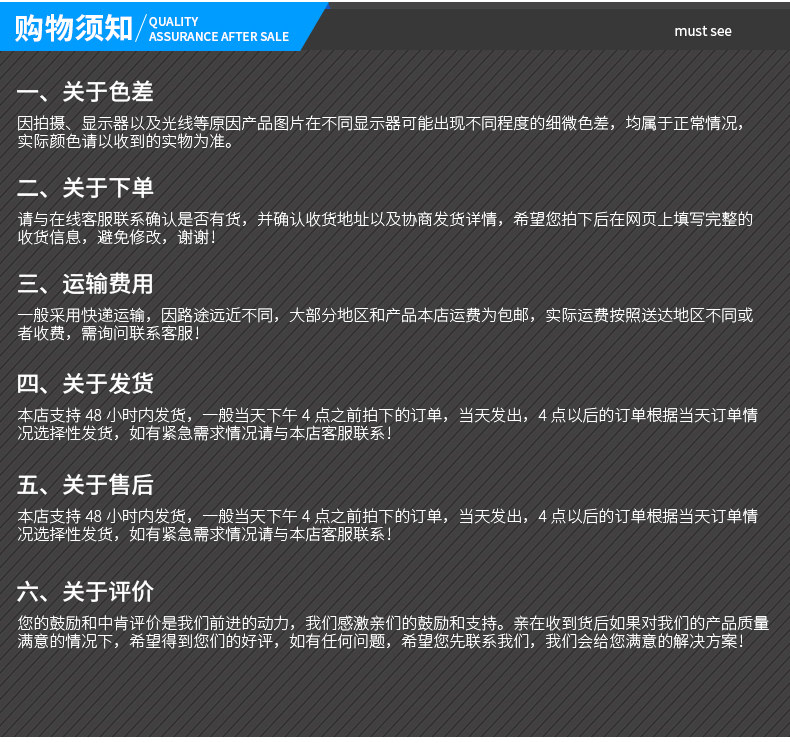Click the paragraph starting 因拍摄、显示器以及光线
The image size is (790, 743).
381,132
